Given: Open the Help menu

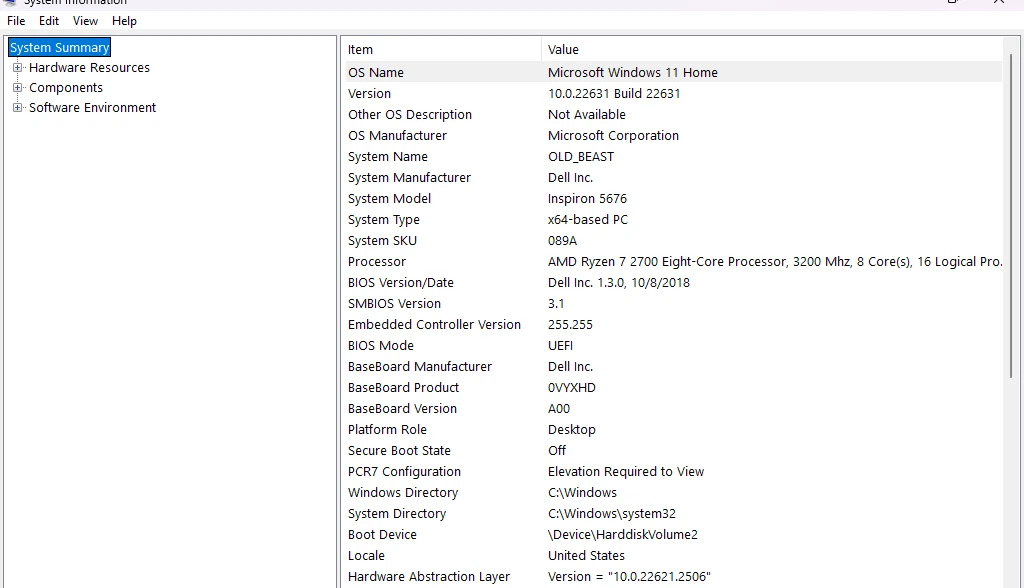Looking at the screenshot, I should point(124,21).
